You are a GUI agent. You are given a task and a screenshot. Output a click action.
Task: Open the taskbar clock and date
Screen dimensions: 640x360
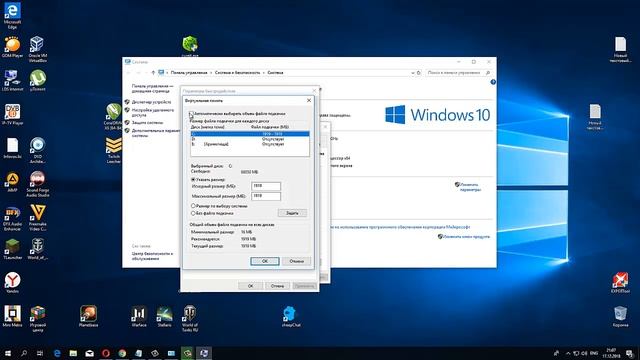611,353
